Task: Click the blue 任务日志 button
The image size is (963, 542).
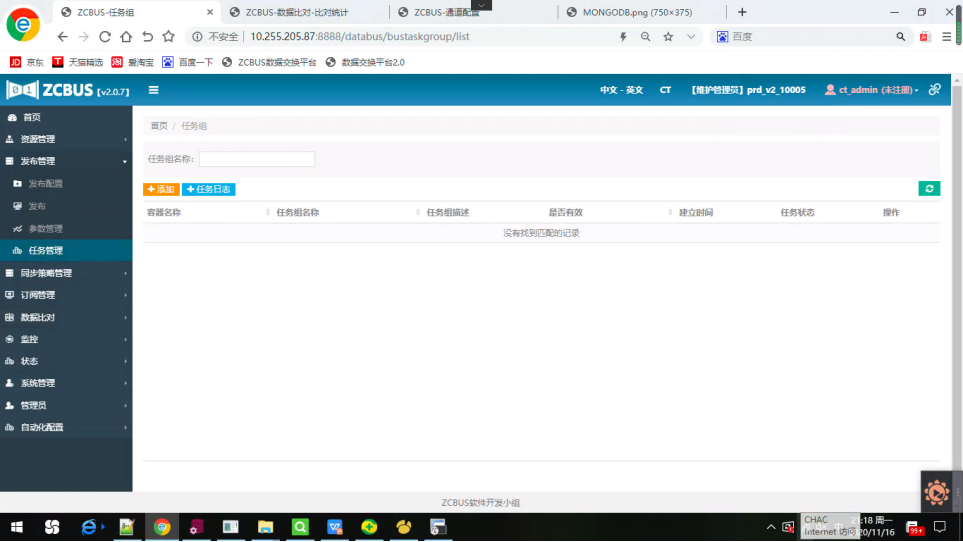Action: click(x=208, y=189)
